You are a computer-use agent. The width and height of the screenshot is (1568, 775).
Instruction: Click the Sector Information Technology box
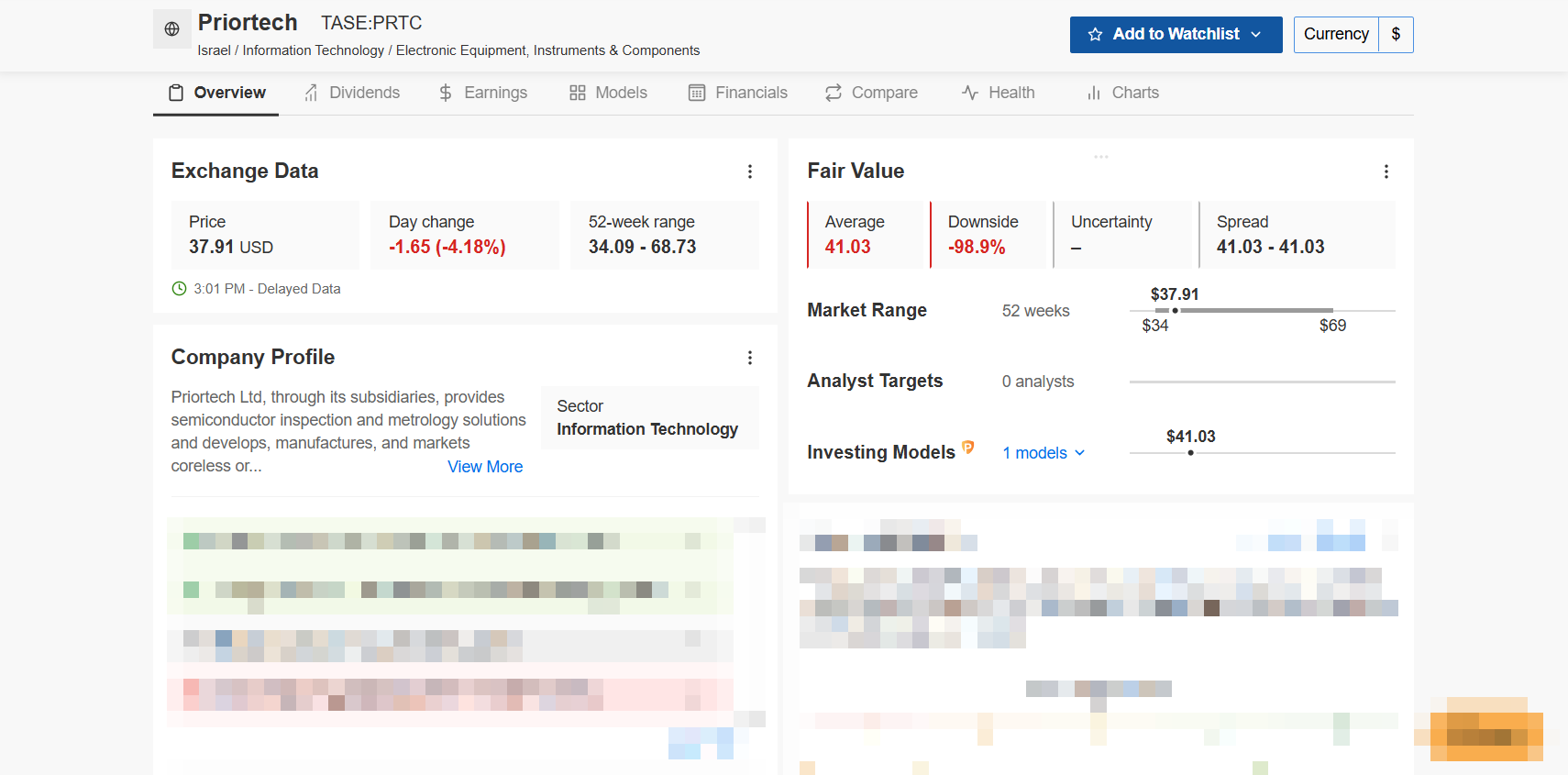click(x=650, y=417)
